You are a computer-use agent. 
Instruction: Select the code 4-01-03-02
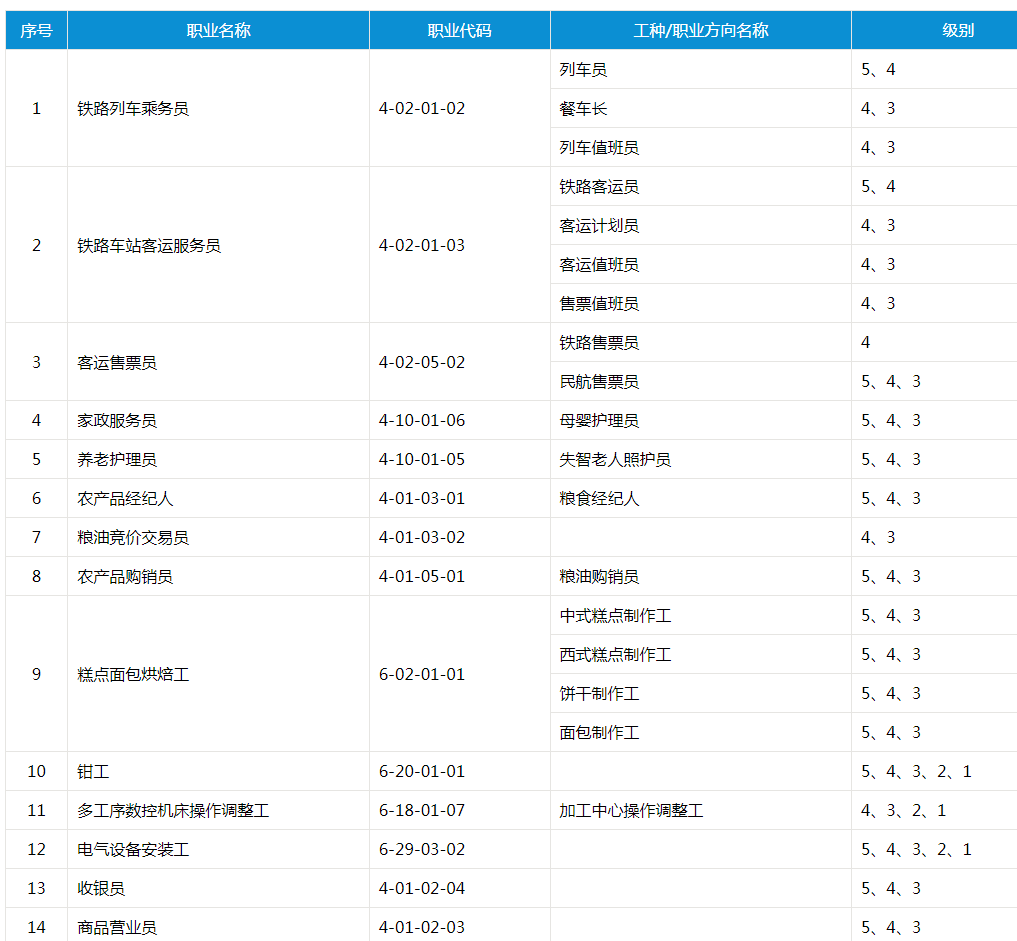pyautogui.click(x=422, y=537)
